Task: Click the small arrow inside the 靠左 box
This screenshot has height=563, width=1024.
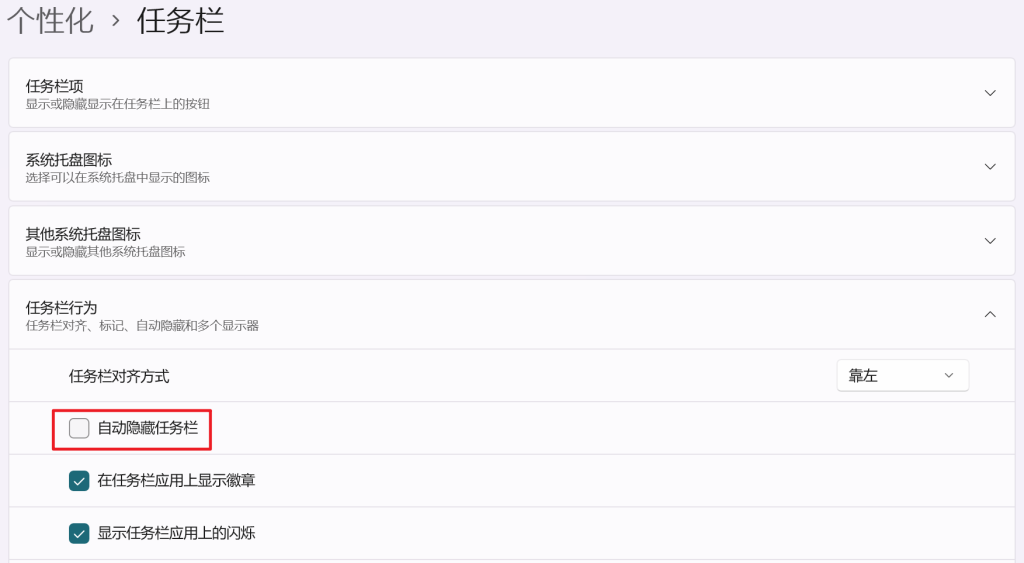Action: coord(949,375)
